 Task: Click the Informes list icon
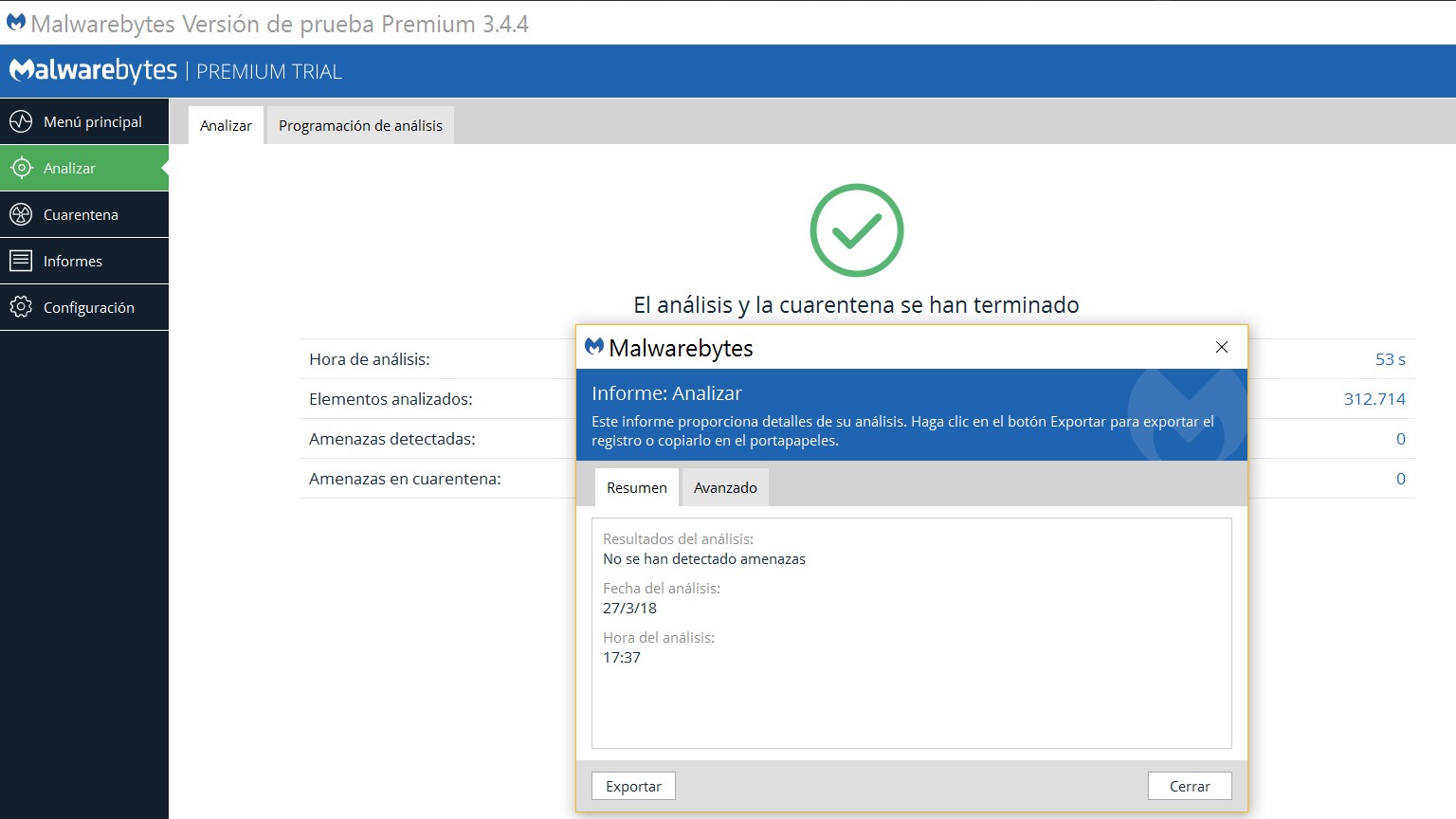click(21, 261)
